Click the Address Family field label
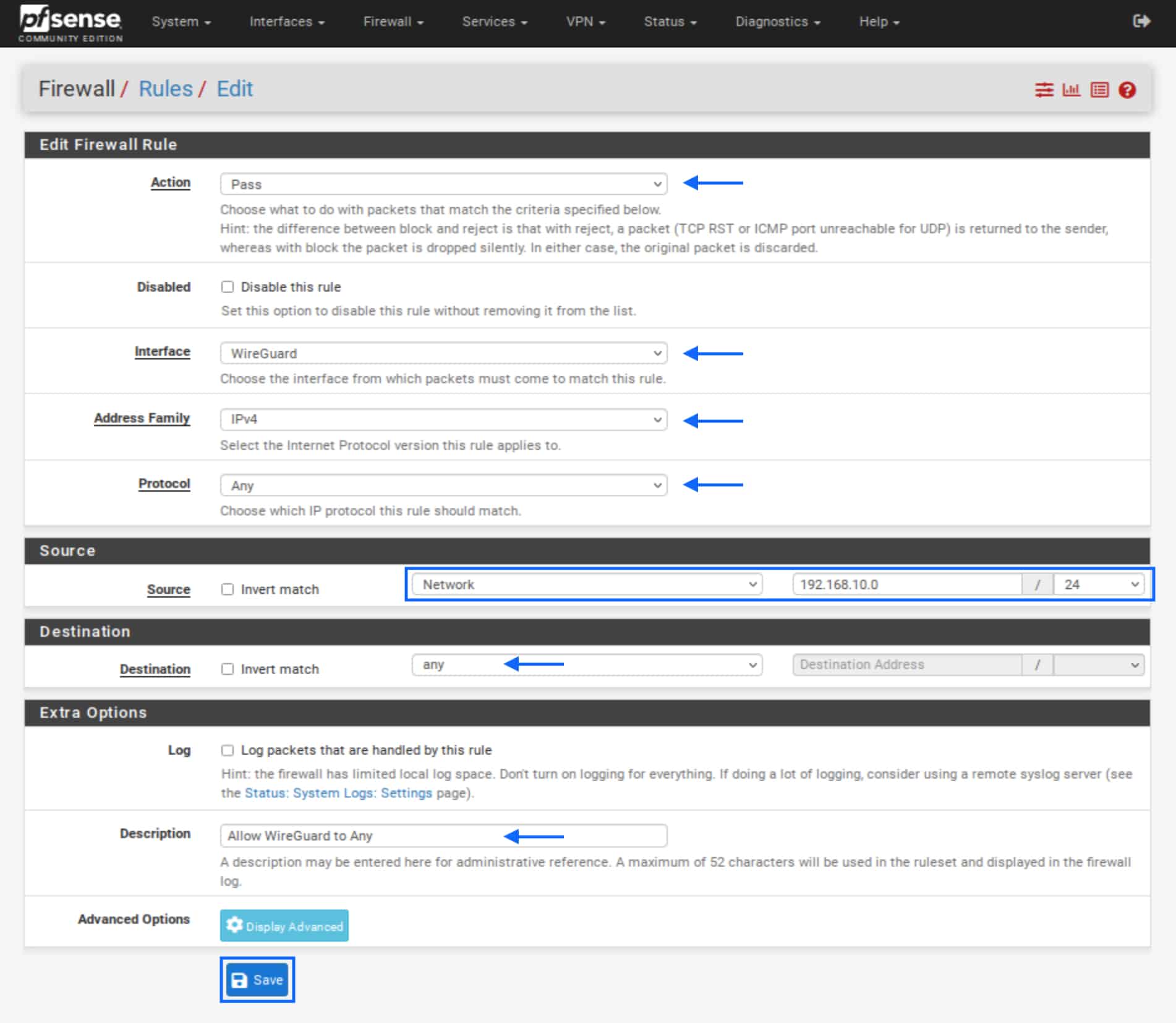 [142, 418]
